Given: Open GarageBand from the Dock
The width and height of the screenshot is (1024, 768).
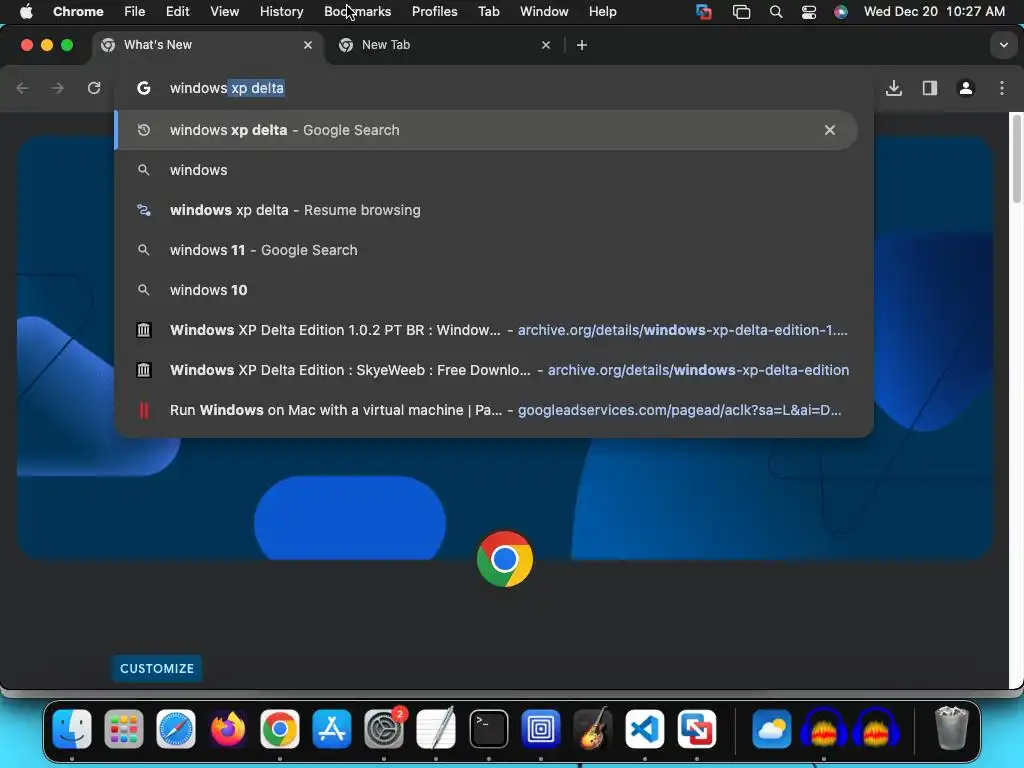Looking at the screenshot, I should 592,729.
